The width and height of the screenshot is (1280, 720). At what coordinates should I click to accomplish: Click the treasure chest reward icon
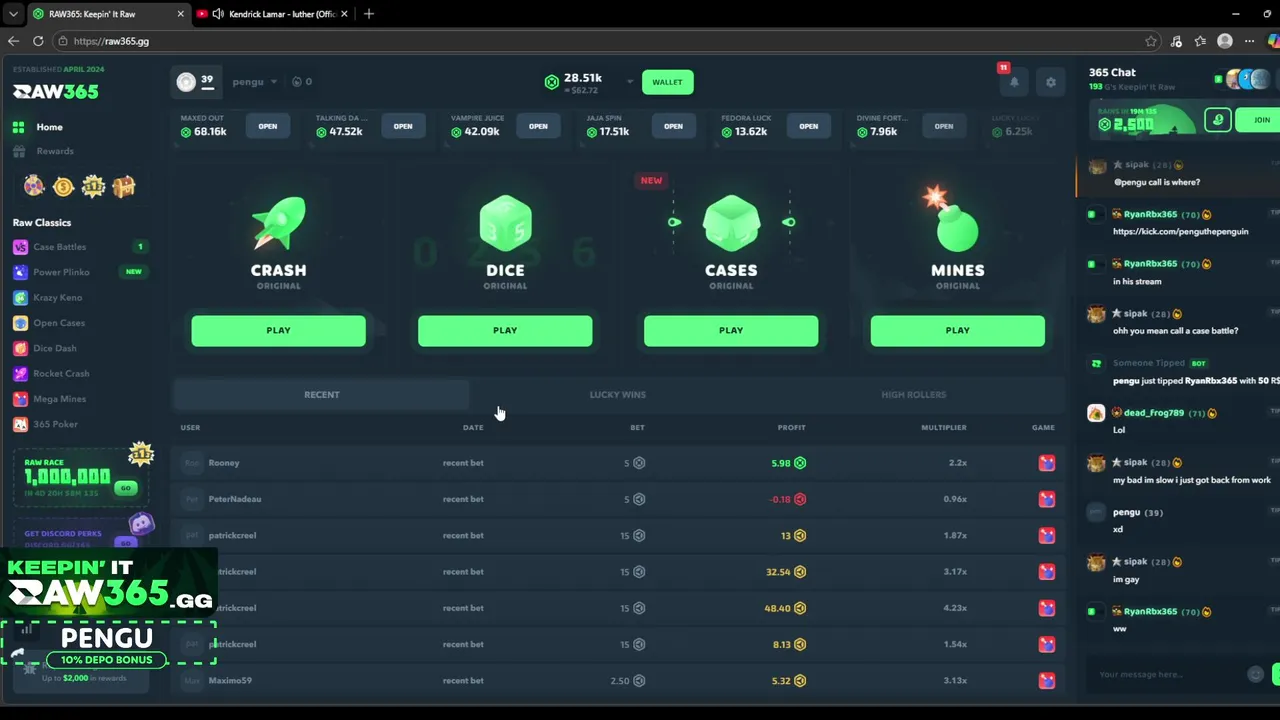(x=123, y=186)
